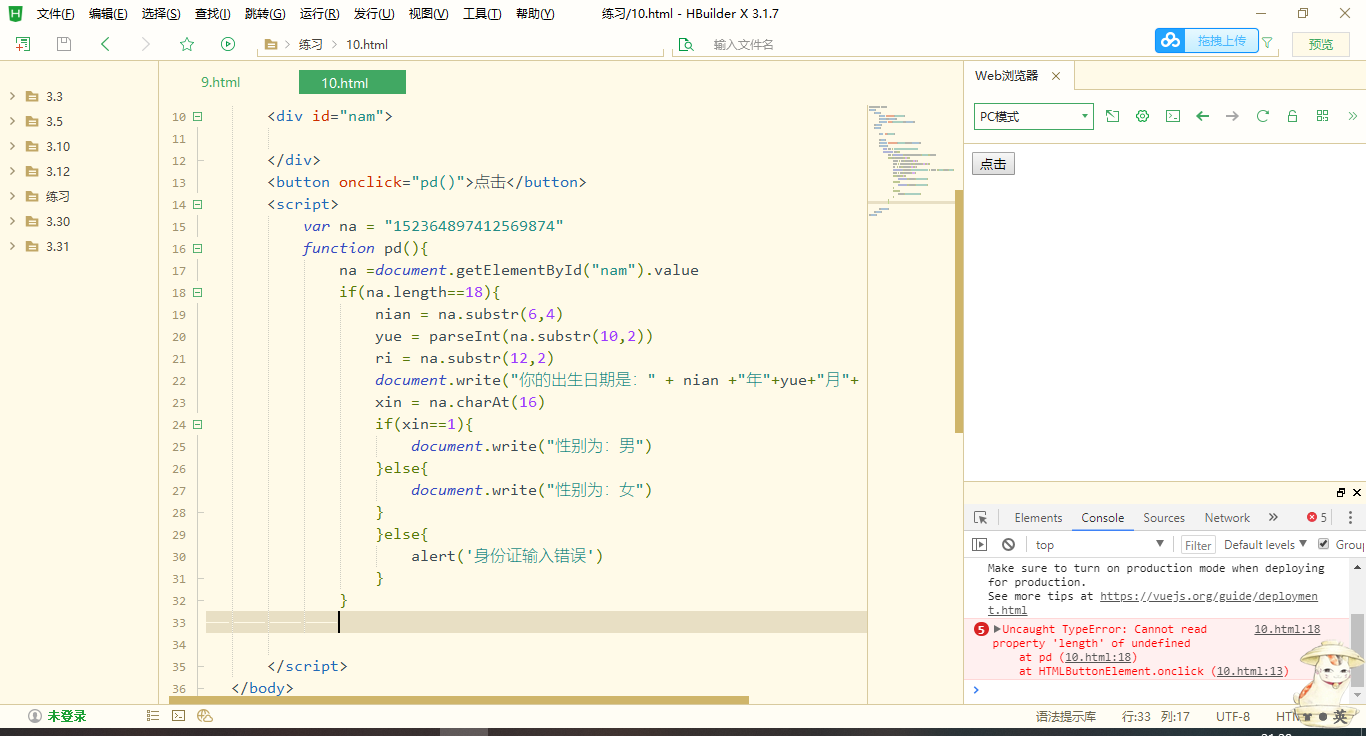Close the Web浏览器 tab

[1055, 76]
